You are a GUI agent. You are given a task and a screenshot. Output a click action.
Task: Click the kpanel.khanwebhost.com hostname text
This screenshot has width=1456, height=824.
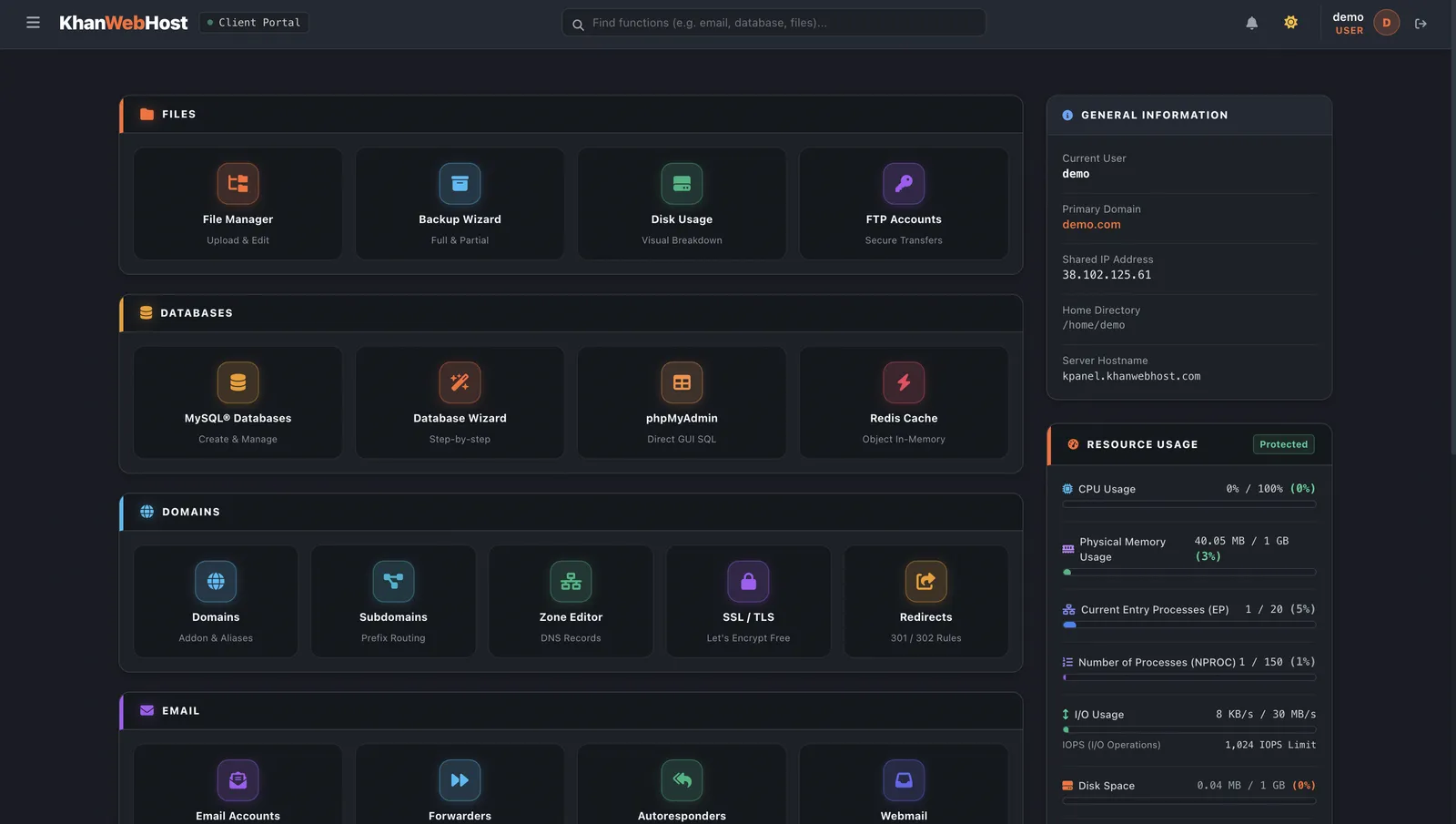[x=1131, y=376]
